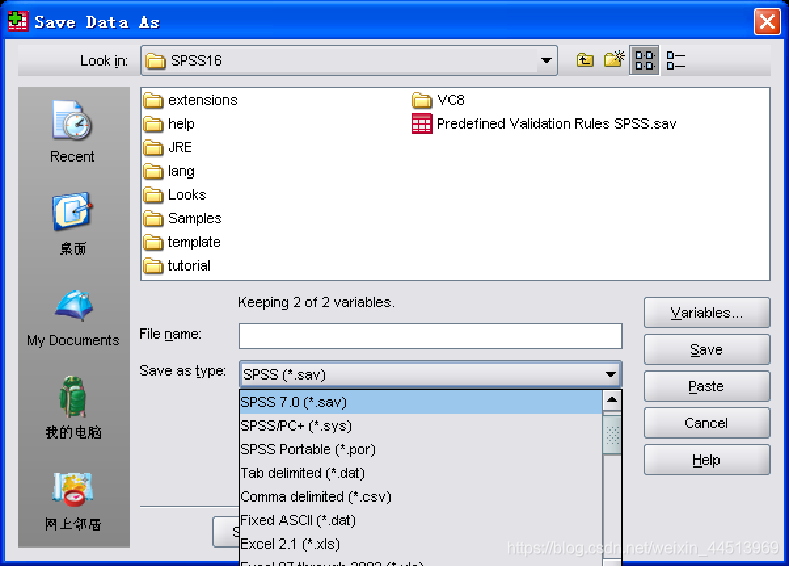This screenshot has width=789, height=567.
Task: Click the 'extensions' folder name
Action: 203,101
